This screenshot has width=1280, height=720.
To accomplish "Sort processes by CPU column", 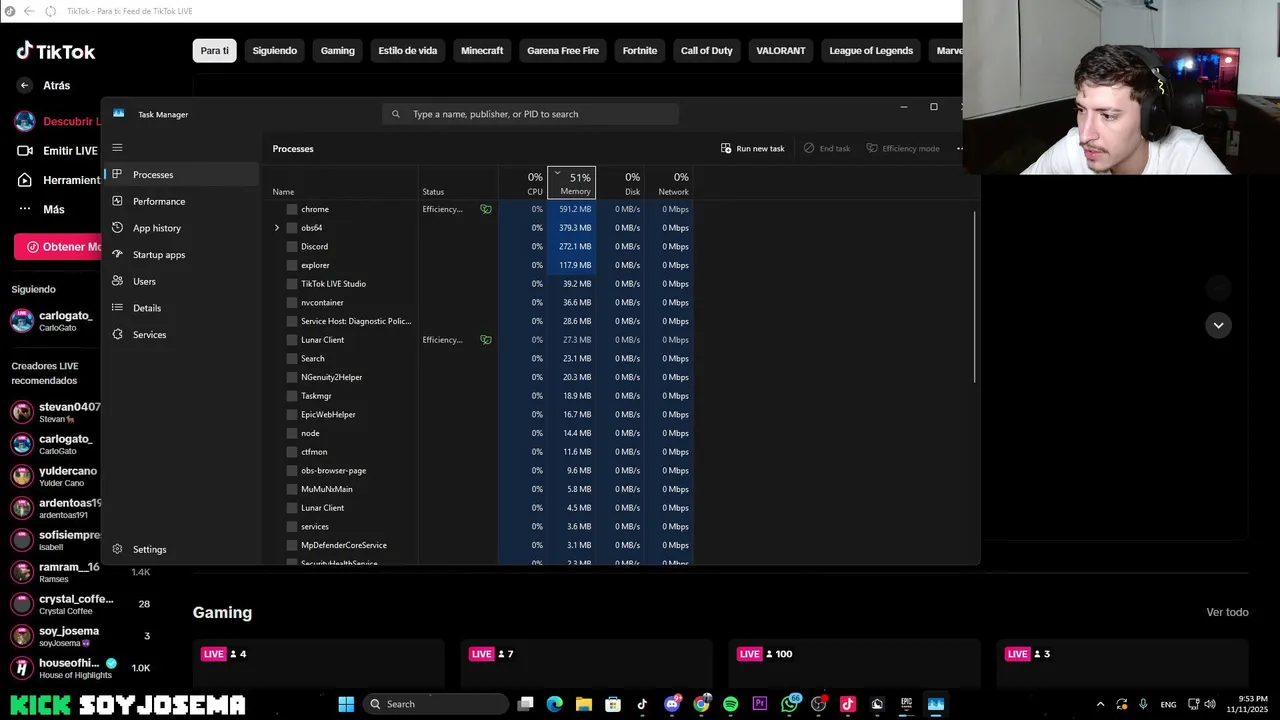I will point(523,183).
